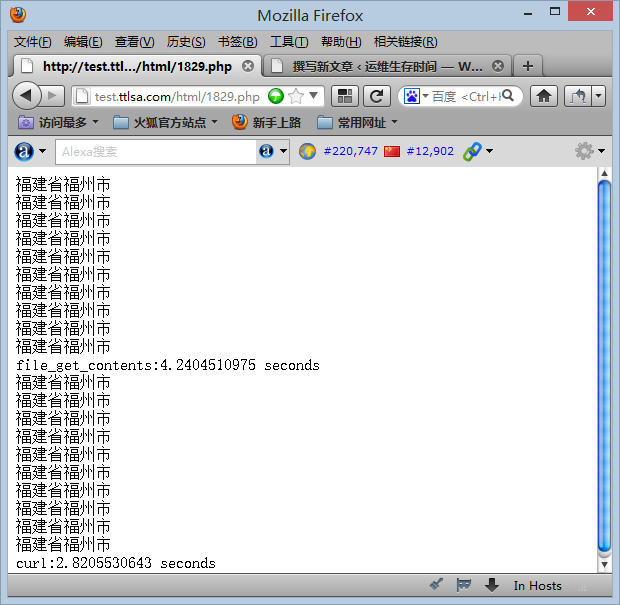This screenshot has width=620, height=605.
Task: Open Alexa toolbar settings gear
Action: pyautogui.click(x=584, y=151)
